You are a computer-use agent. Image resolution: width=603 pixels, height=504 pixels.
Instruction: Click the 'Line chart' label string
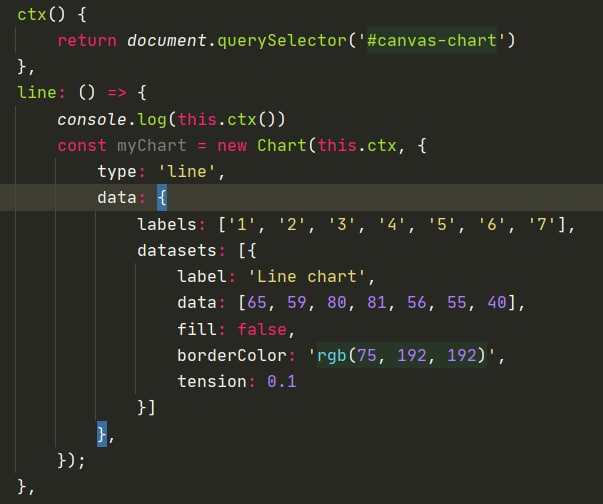point(306,276)
